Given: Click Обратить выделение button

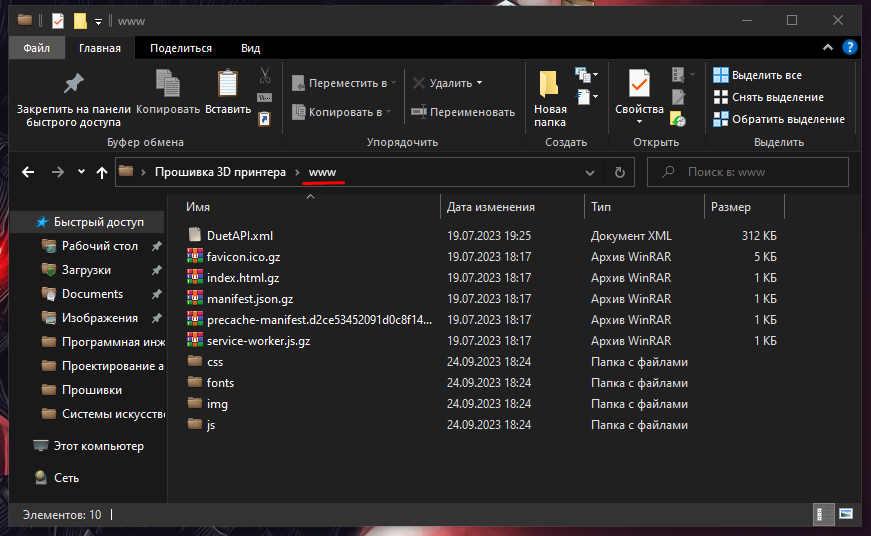Looking at the screenshot, I should pyautogui.click(x=779, y=119).
